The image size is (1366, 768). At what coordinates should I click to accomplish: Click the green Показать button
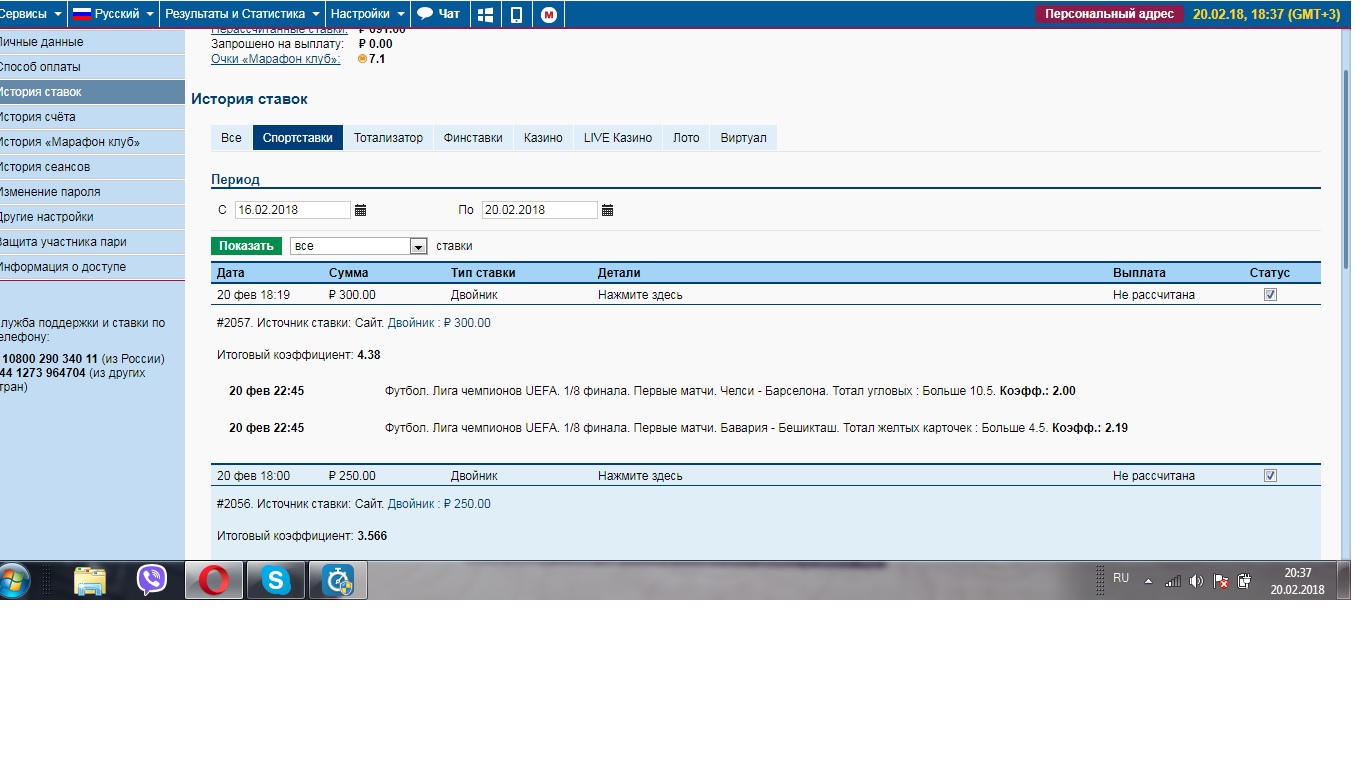(x=246, y=246)
